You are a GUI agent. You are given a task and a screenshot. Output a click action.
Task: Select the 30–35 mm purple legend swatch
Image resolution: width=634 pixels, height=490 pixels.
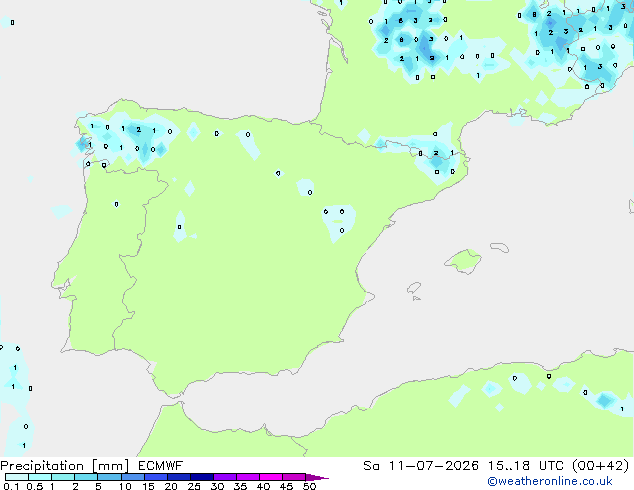225,477
